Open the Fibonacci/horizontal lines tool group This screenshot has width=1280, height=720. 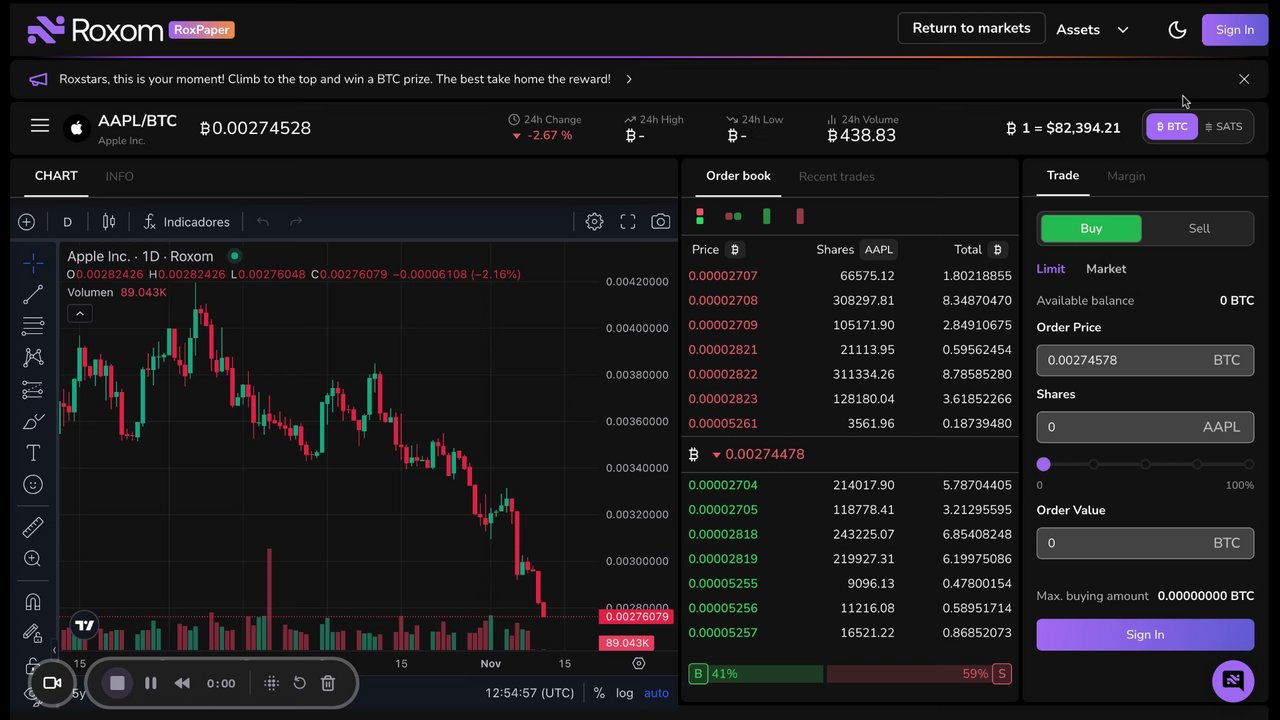point(33,326)
